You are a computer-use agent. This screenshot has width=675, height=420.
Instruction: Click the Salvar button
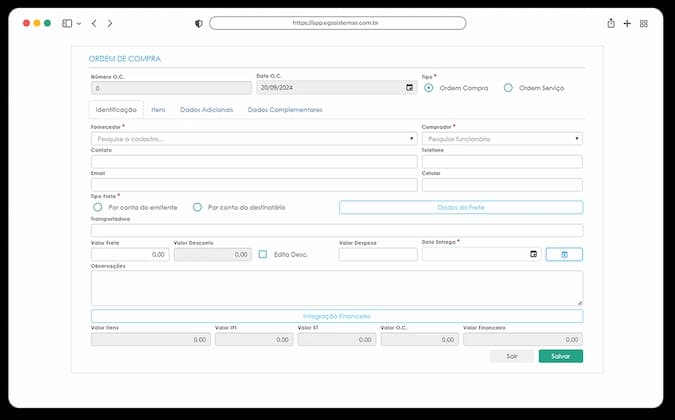(560, 356)
